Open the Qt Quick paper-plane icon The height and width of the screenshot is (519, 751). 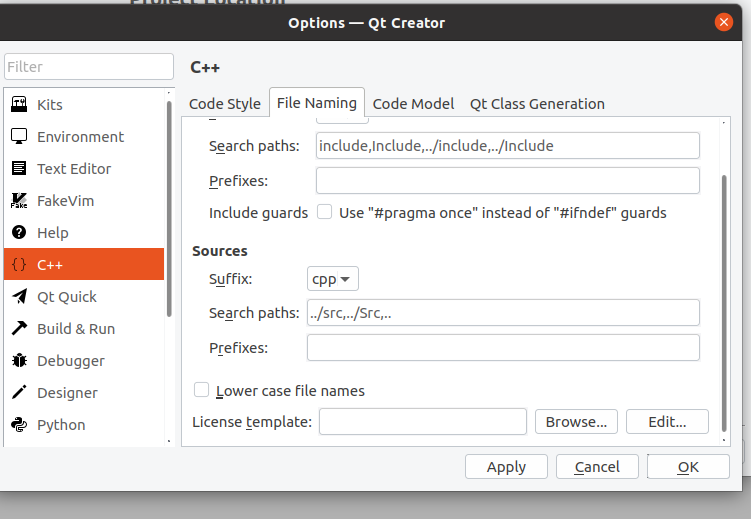19,296
